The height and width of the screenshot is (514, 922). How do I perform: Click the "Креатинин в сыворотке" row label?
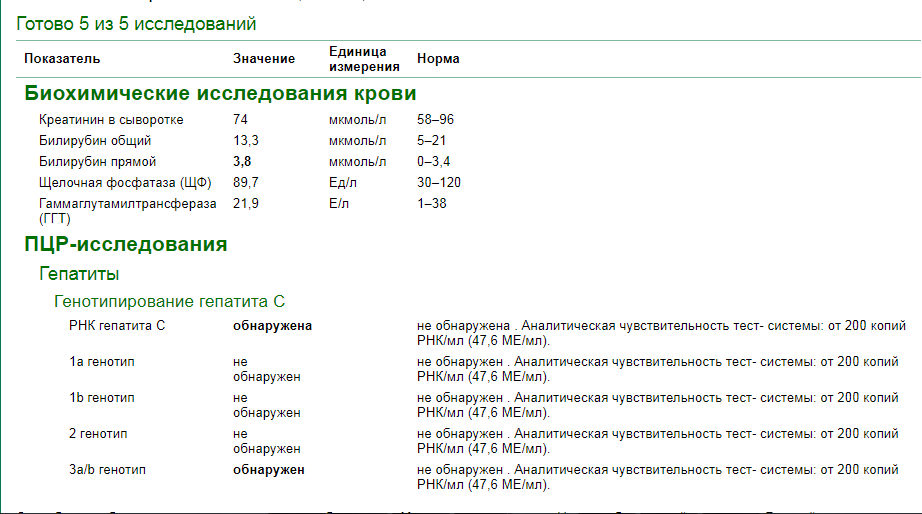[111, 120]
